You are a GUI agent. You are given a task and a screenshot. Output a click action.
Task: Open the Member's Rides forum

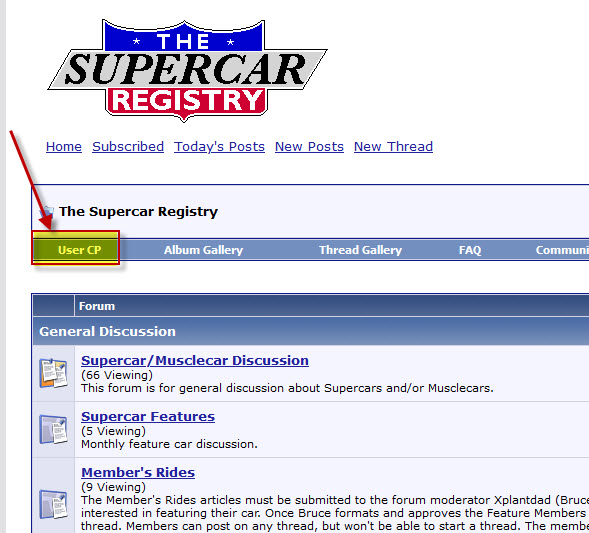(x=138, y=473)
